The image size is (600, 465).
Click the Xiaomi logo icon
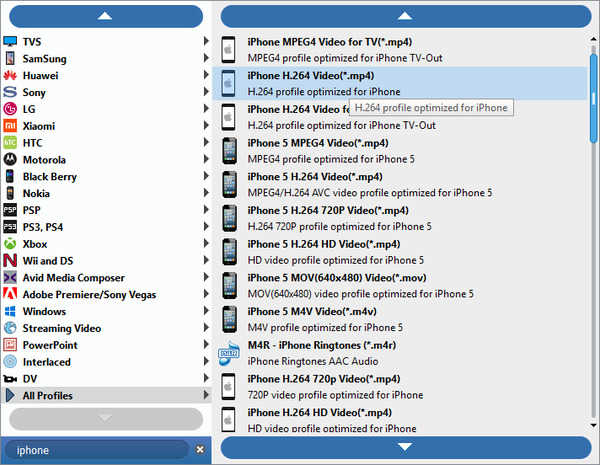point(10,126)
